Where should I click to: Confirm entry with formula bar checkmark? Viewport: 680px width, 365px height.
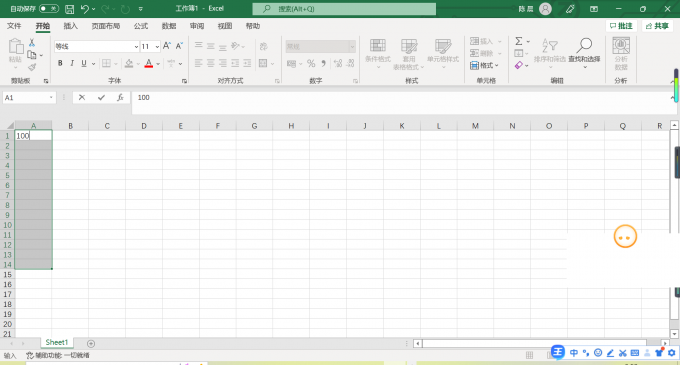click(x=101, y=98)
